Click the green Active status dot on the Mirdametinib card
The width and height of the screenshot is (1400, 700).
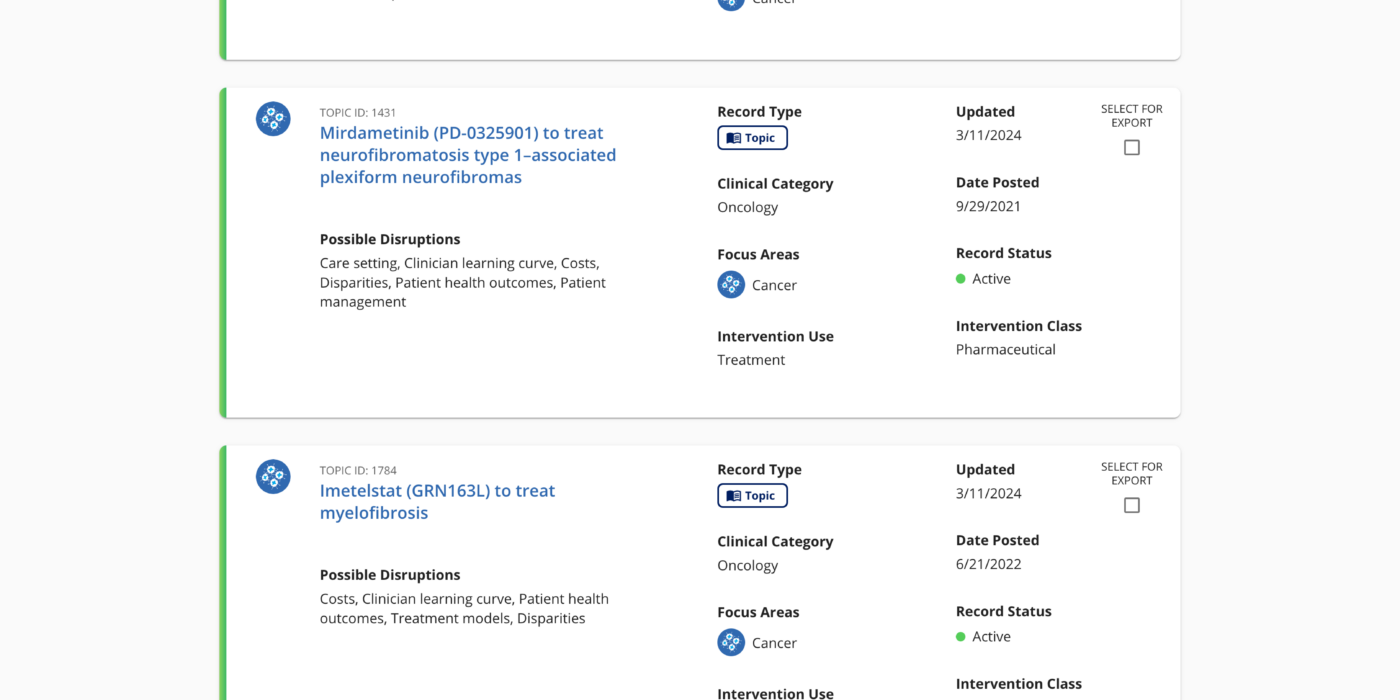click(961, 278)
